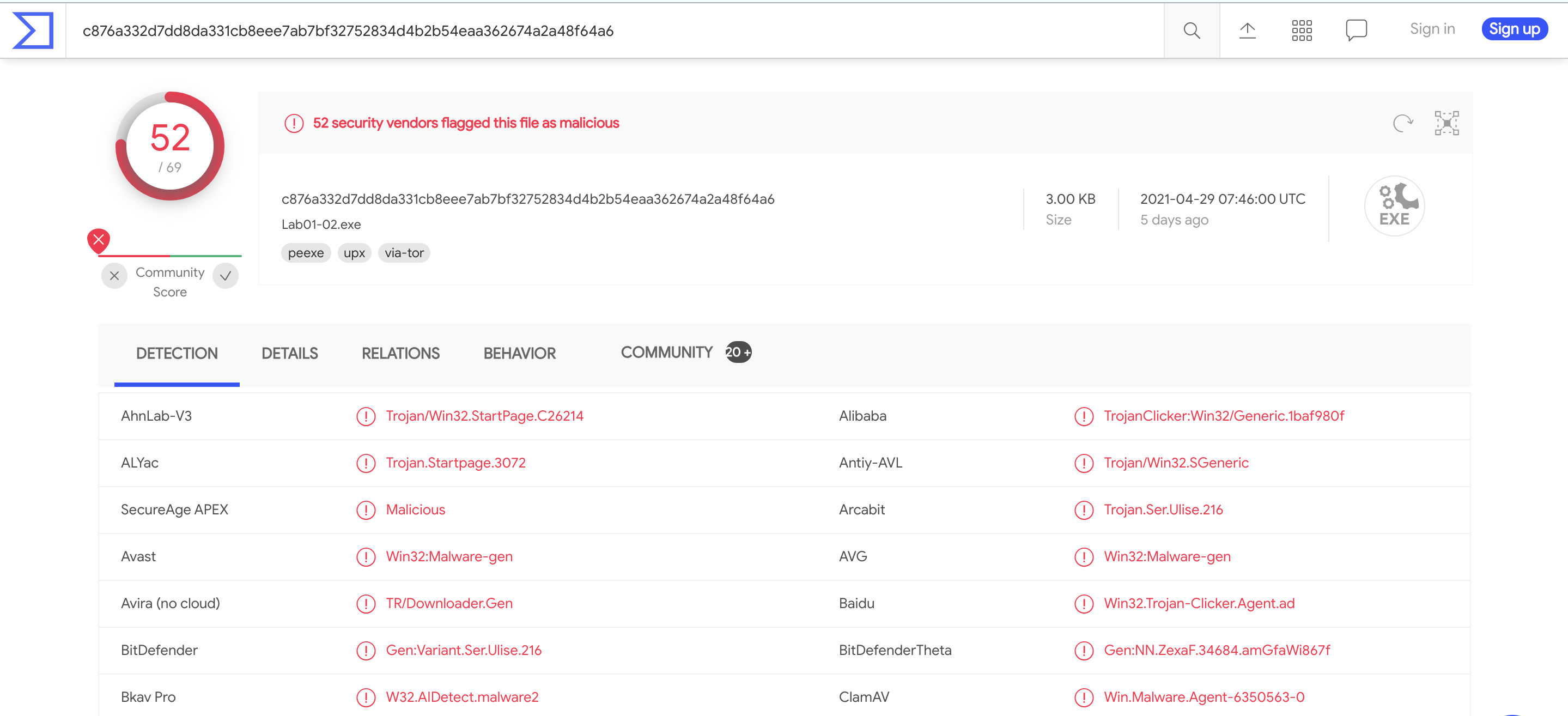
Task: Open the RELATIONS tab
Action: click(400, 354)
